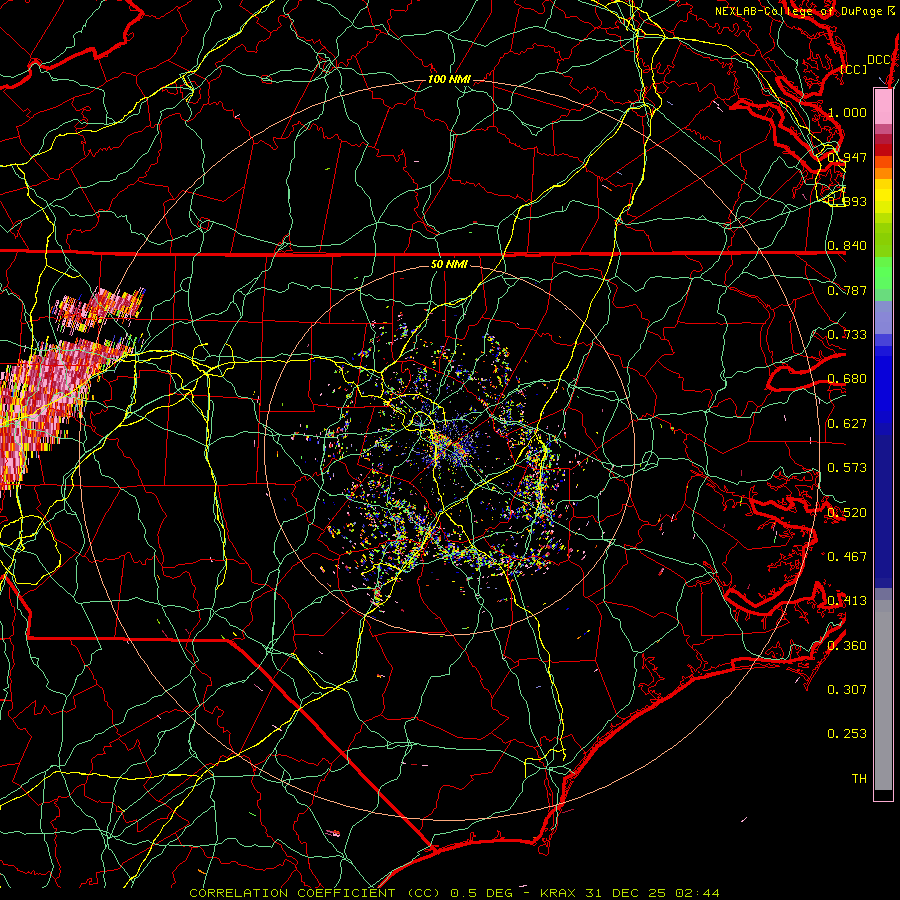Click the 50 NMI range ring label
This screenshot has height=900, width=900.
click(x=449, y=264)
